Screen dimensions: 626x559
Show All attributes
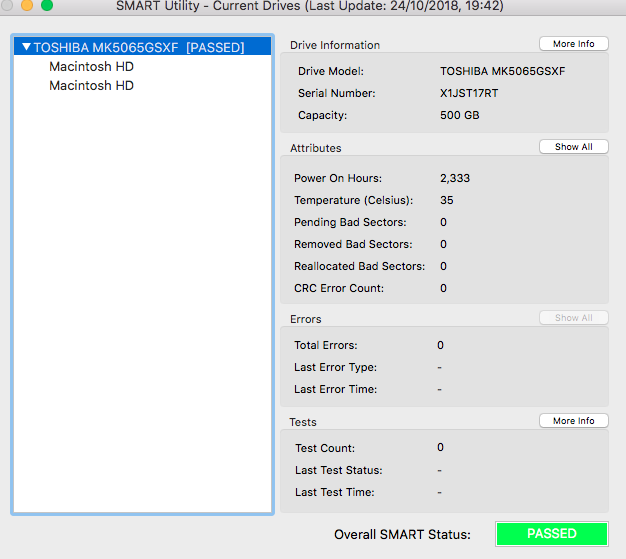point(574,147)
